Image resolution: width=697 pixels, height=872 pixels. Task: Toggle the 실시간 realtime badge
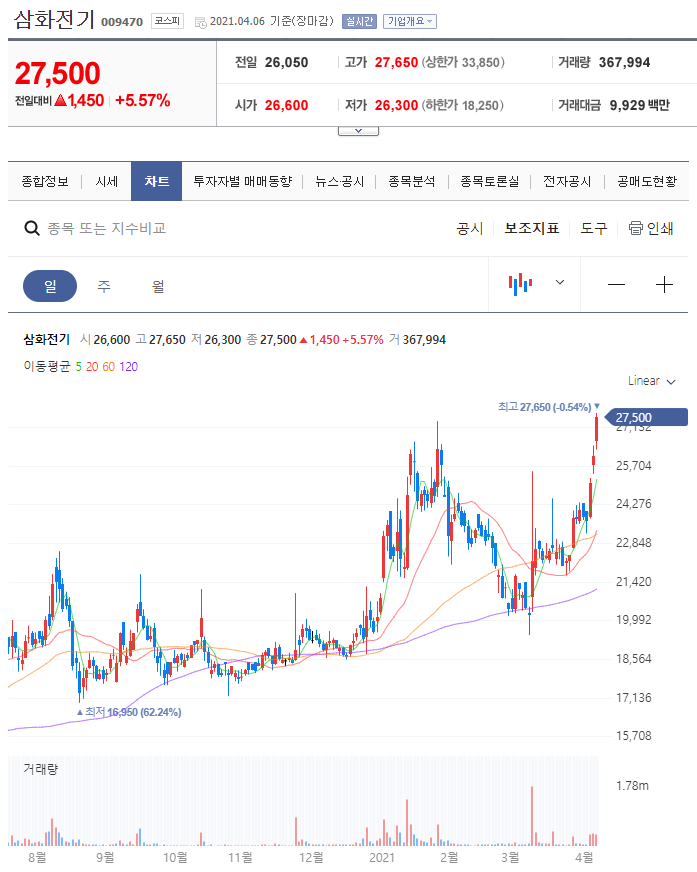359,22
